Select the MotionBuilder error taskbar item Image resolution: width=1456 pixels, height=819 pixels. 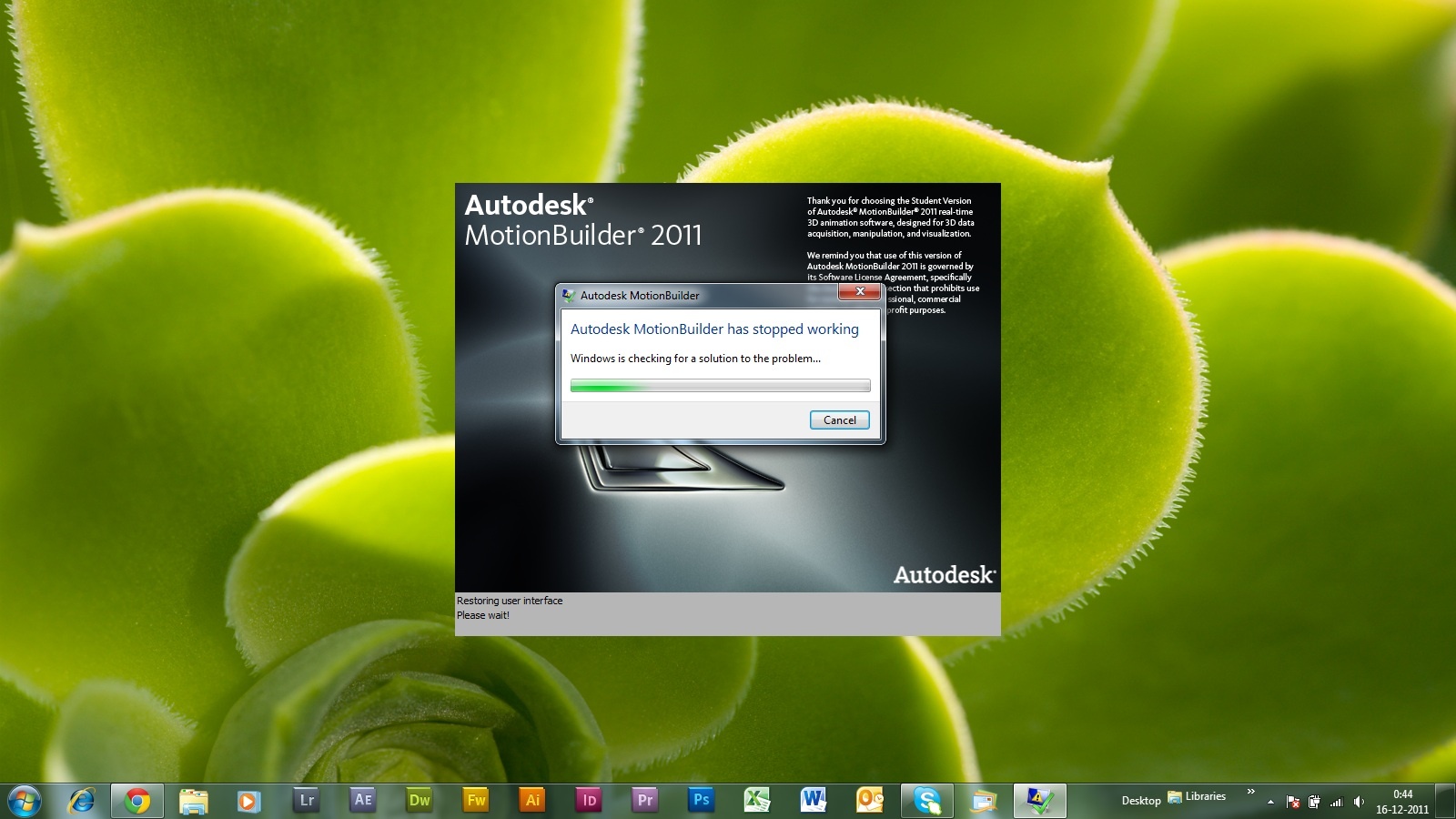(1040, 801)
